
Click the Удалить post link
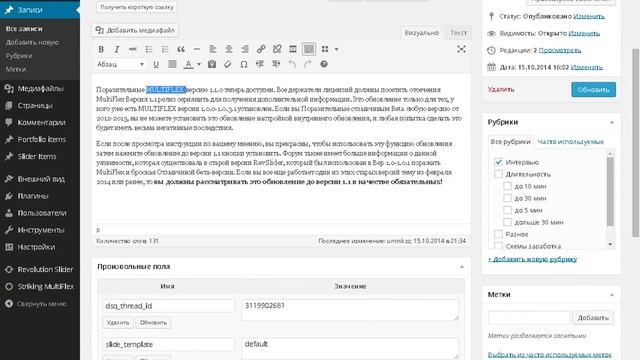point(501,89)
